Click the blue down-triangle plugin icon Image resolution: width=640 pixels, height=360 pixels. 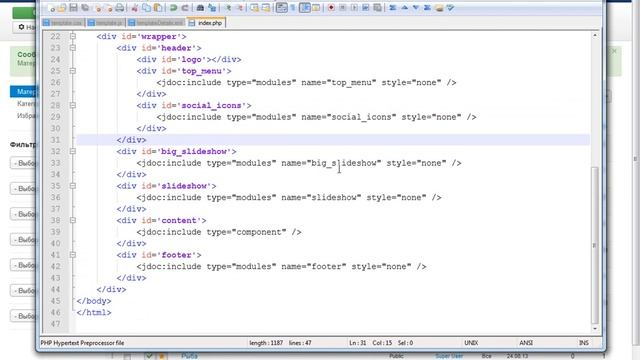(416, 8)
